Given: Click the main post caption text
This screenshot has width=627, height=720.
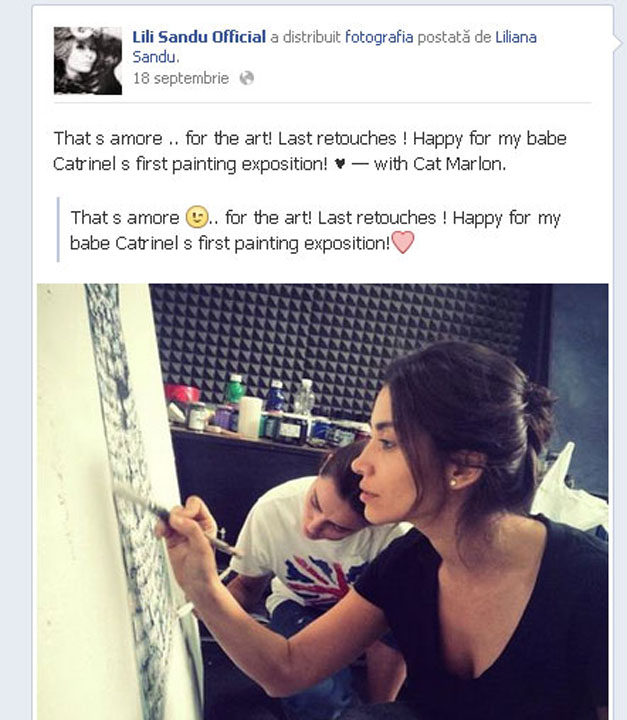Looking at the screenshot, I should [x=310, y=151].
